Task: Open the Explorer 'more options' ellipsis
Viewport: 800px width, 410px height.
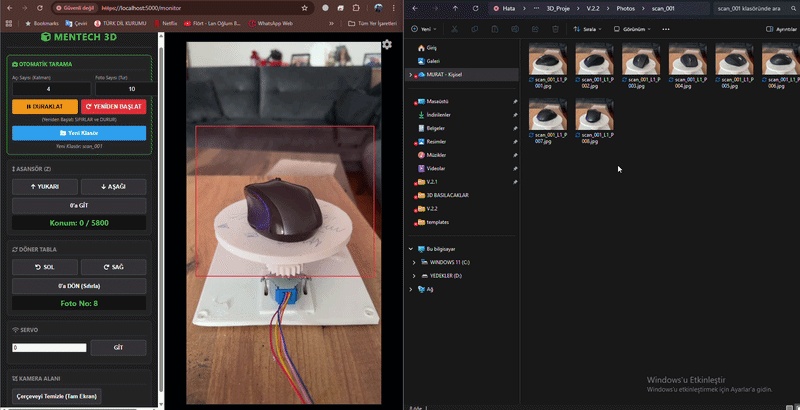Action: (666, 29)
